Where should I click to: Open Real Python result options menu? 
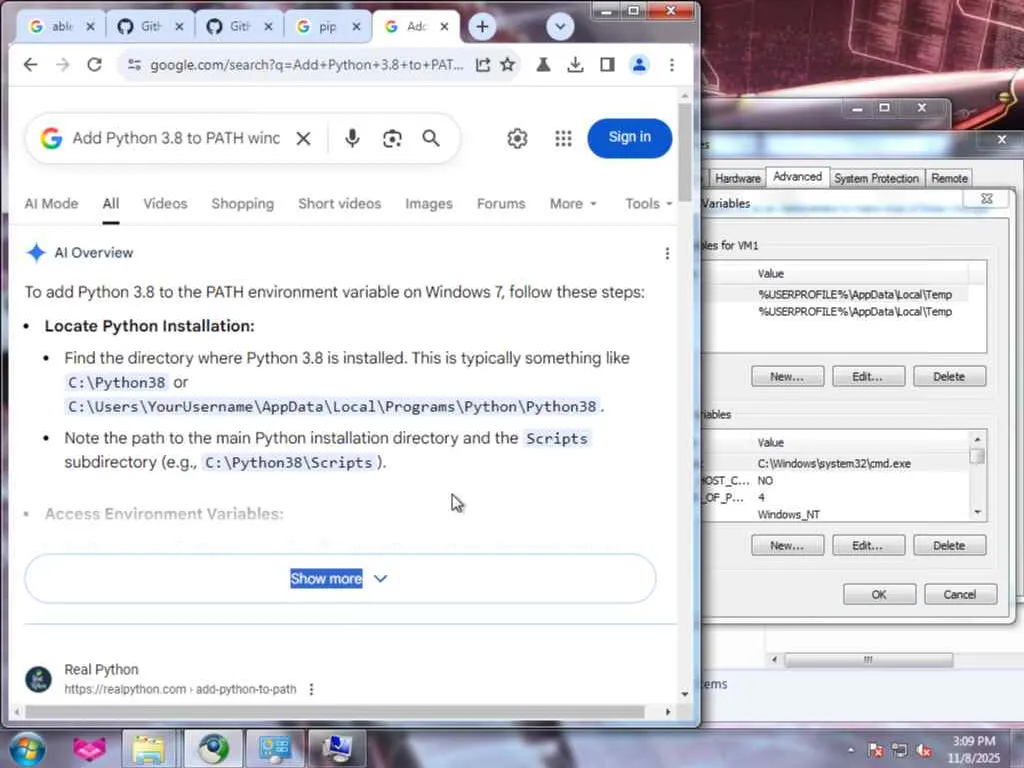[x=312, y=689]
